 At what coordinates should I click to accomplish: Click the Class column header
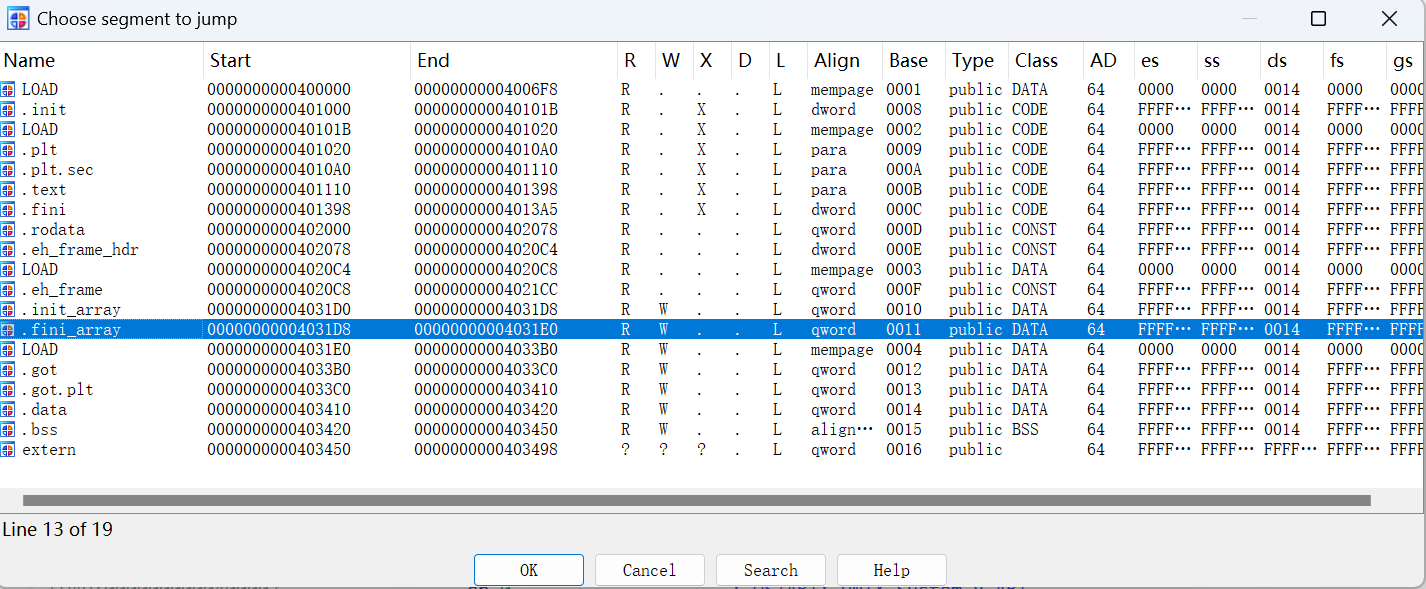[x=1036, y=61]
